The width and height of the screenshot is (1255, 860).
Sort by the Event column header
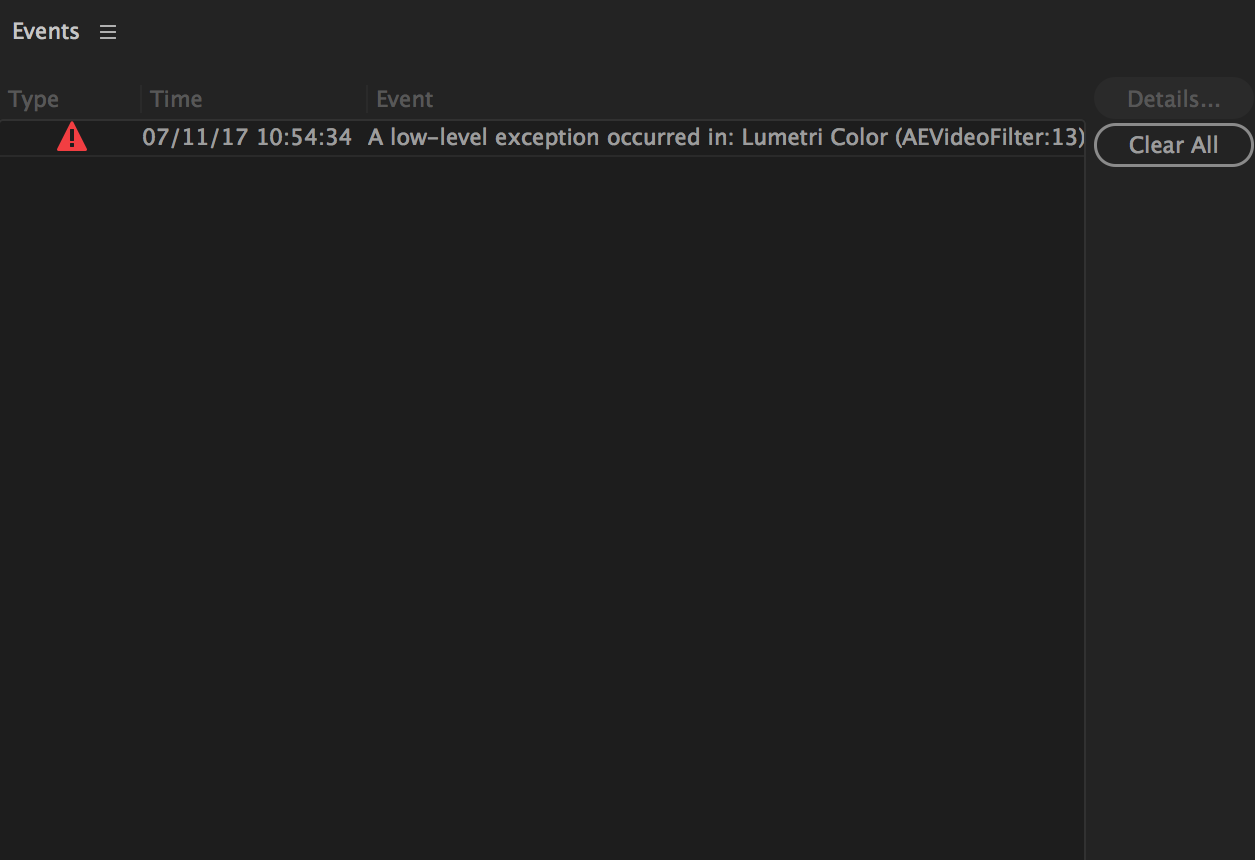click(404, 99)
